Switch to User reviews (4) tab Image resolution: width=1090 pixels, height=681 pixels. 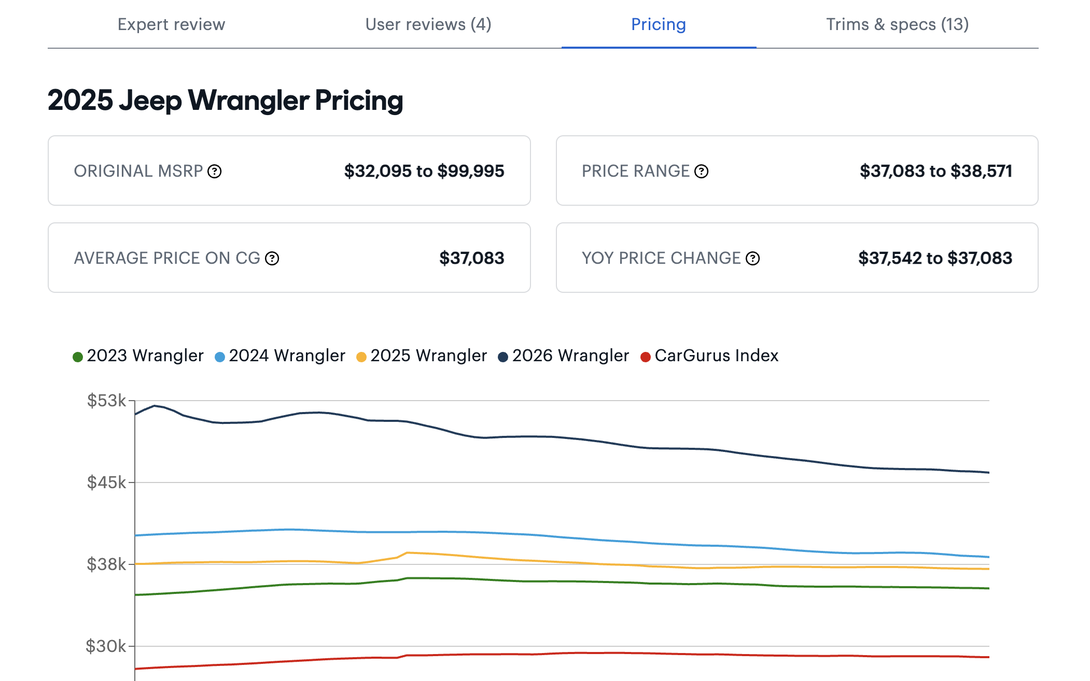click(428, 24)
